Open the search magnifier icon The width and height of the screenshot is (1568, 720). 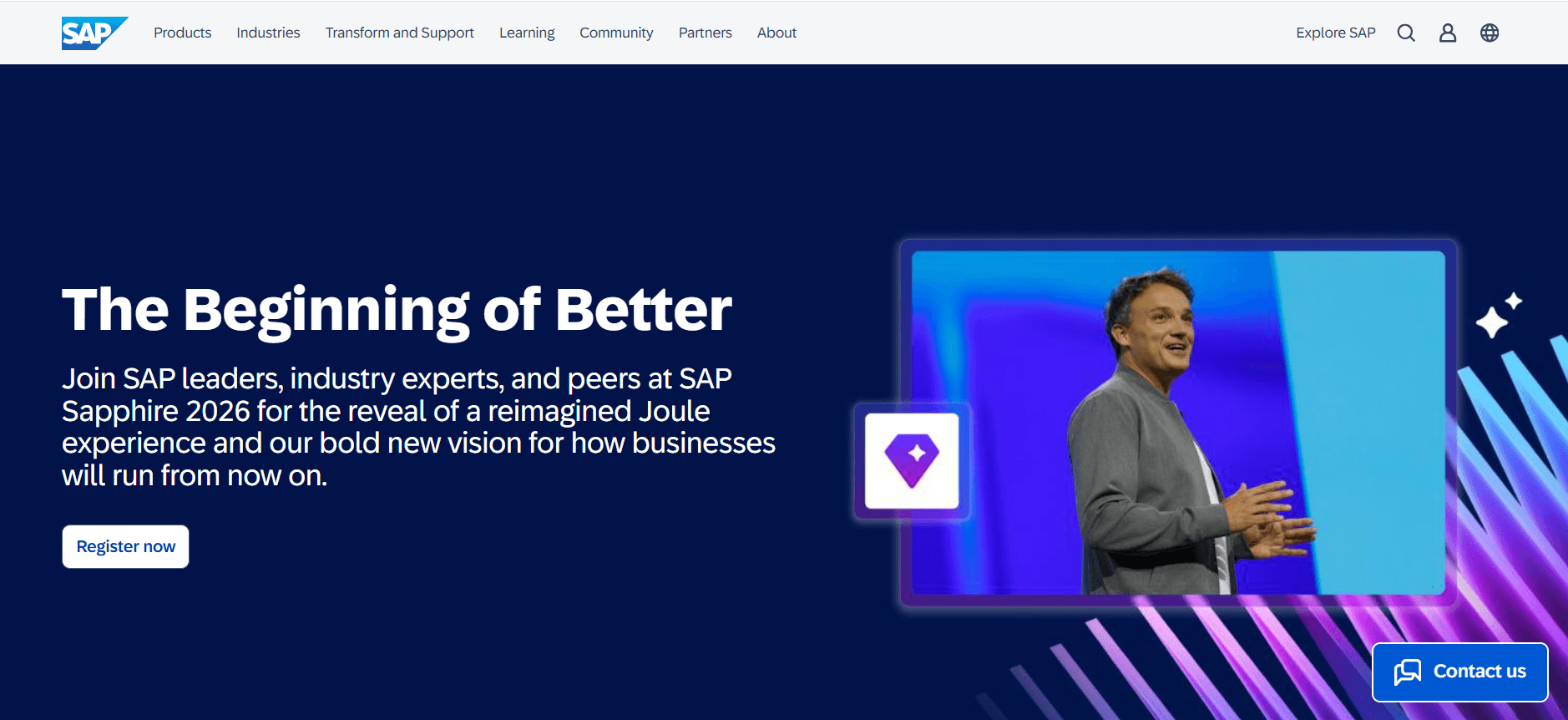1406,33
